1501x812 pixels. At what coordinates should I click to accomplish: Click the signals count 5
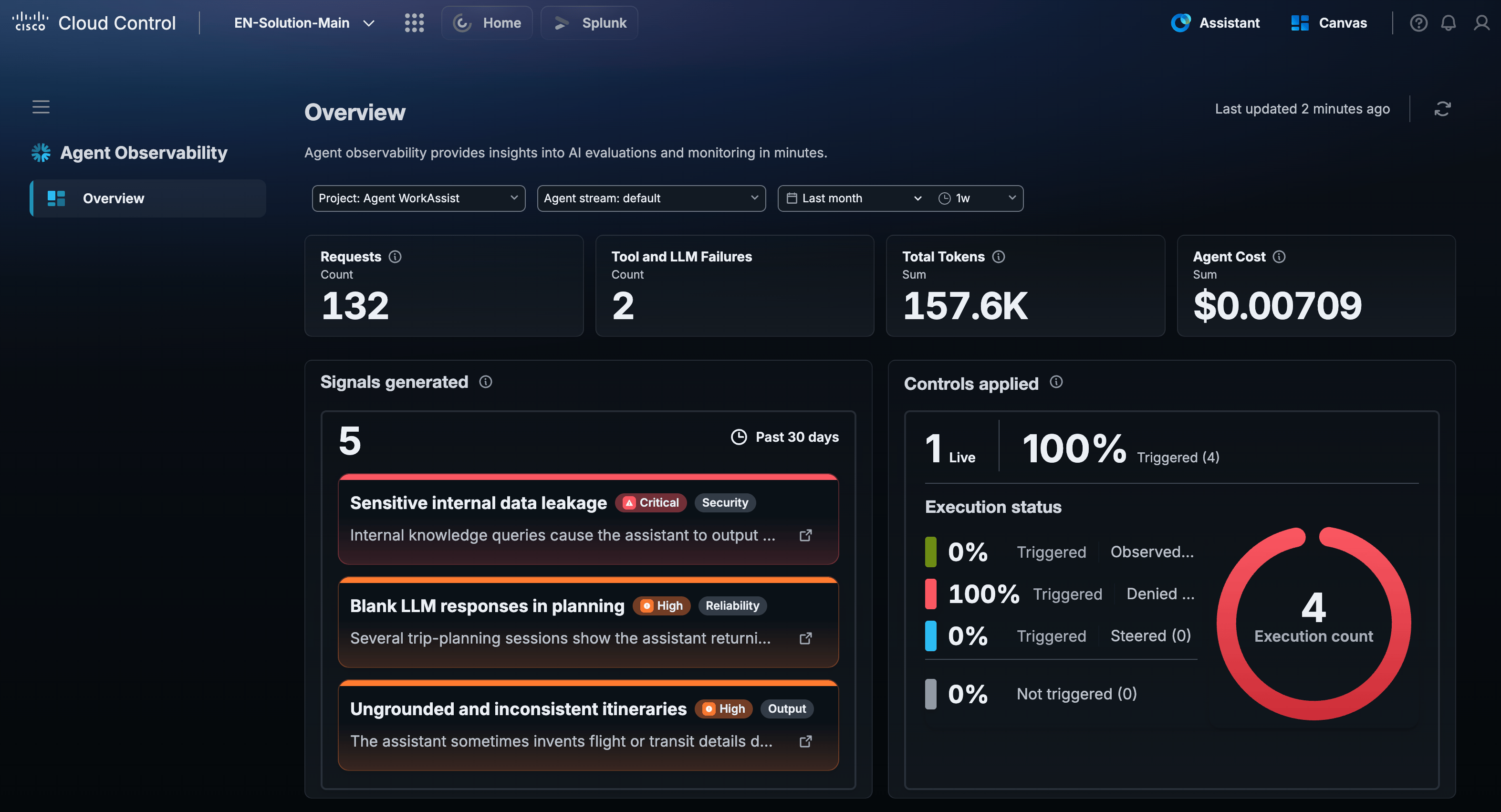(350, 440)
